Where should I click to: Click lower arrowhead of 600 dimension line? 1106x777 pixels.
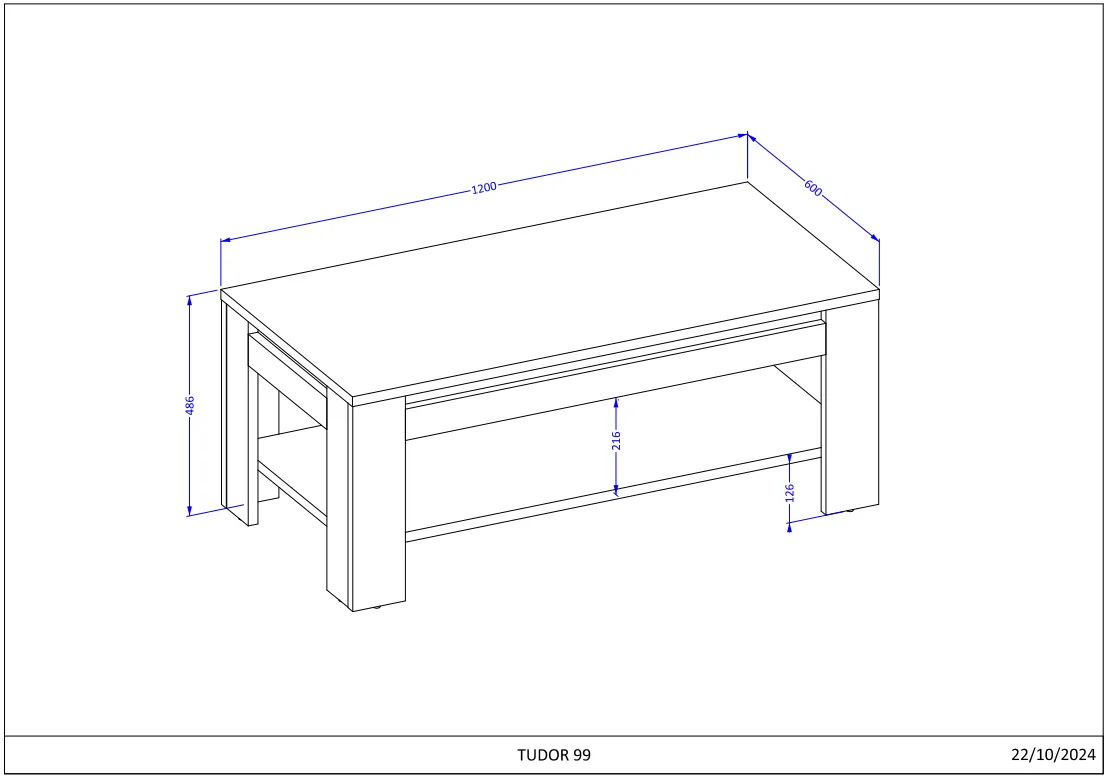click(875, 238)
